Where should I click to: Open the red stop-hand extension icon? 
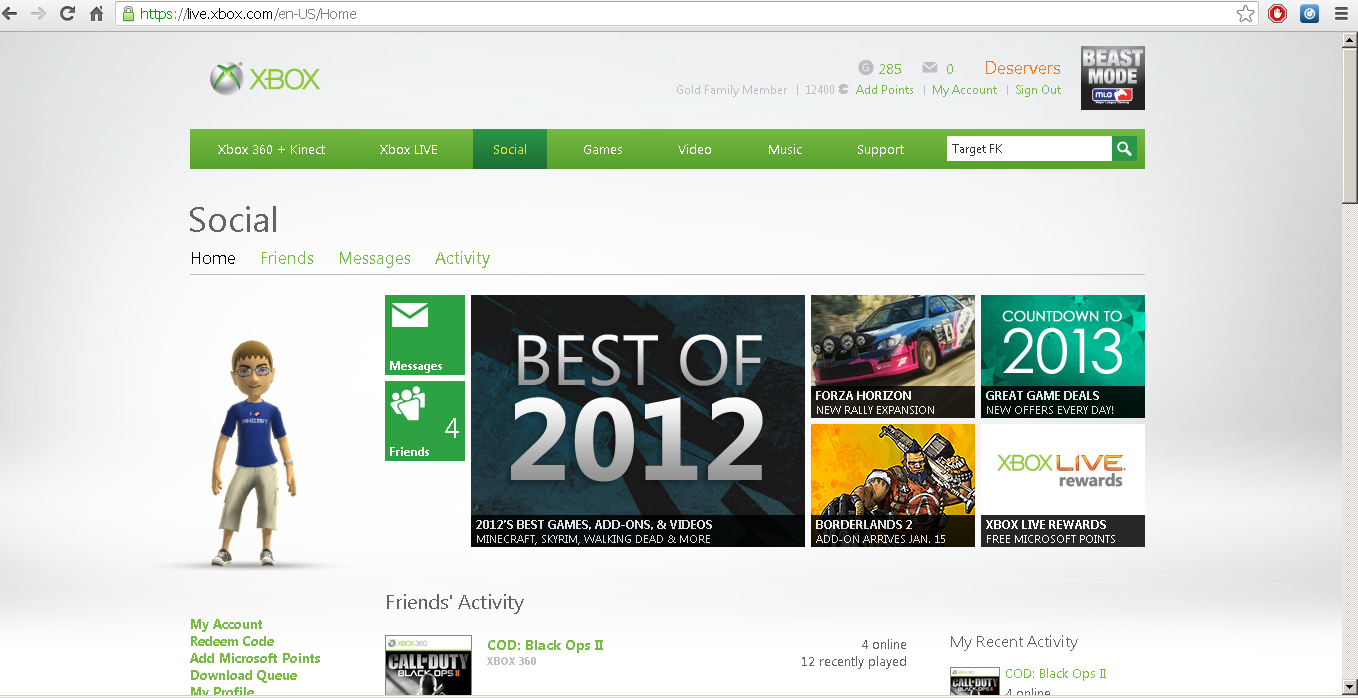(1277, 14)
